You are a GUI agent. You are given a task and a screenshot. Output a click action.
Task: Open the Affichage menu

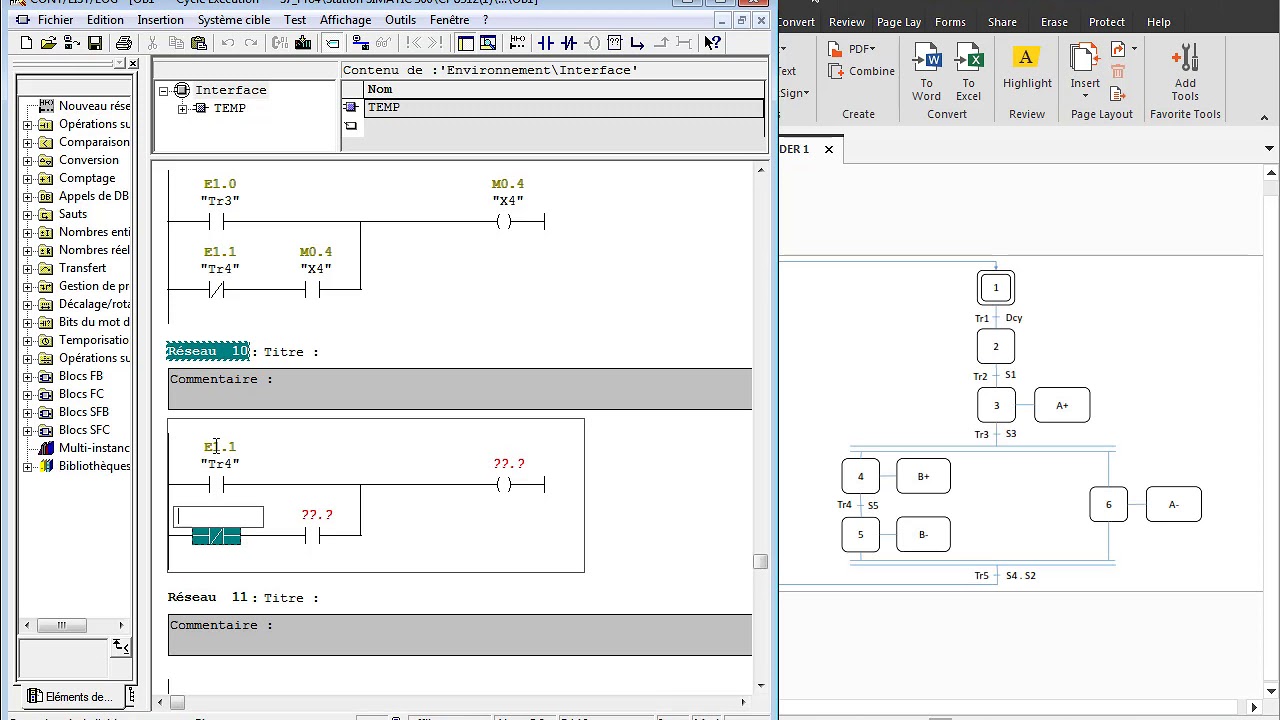tap(346, 20)
